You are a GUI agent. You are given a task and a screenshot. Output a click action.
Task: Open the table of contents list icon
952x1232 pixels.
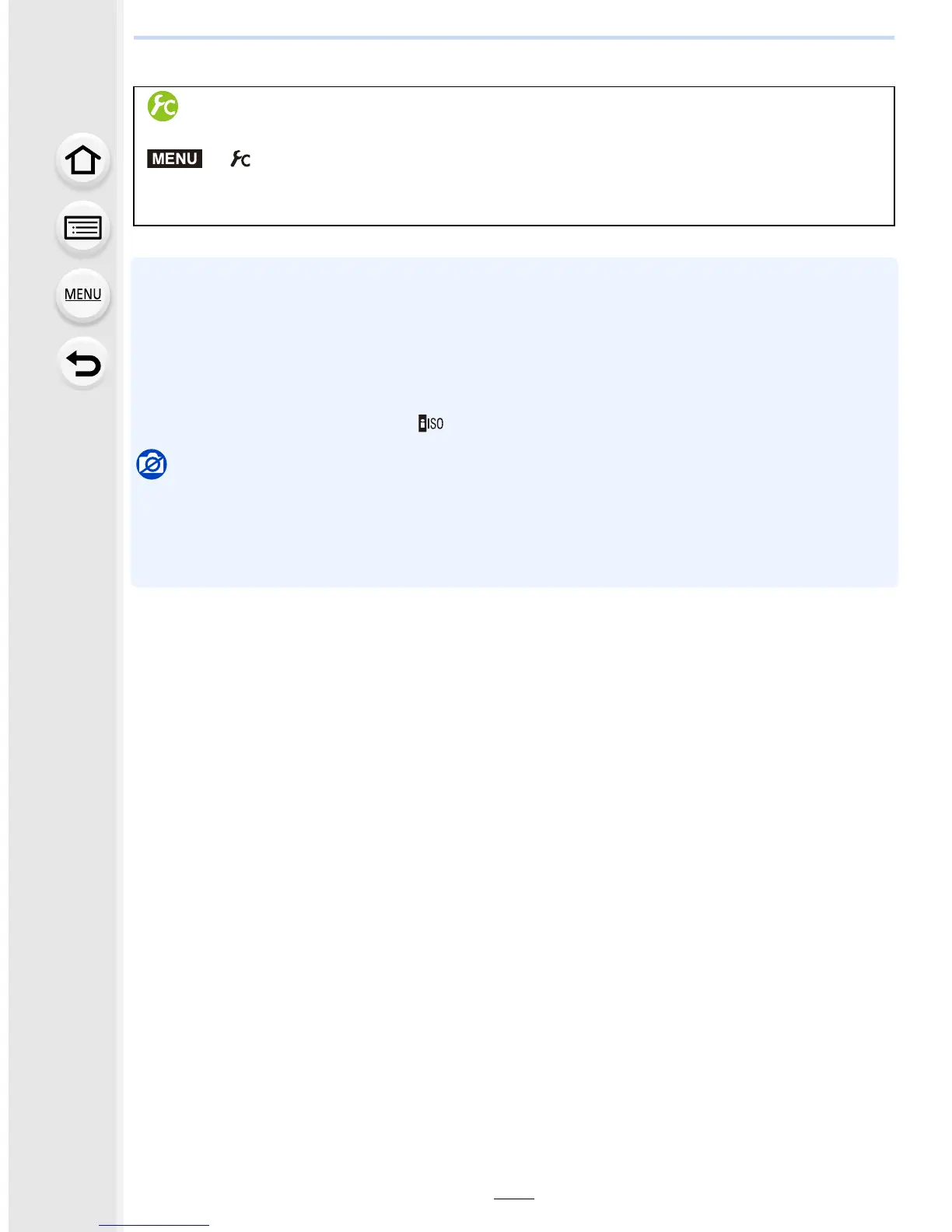[x=82, y=228]
